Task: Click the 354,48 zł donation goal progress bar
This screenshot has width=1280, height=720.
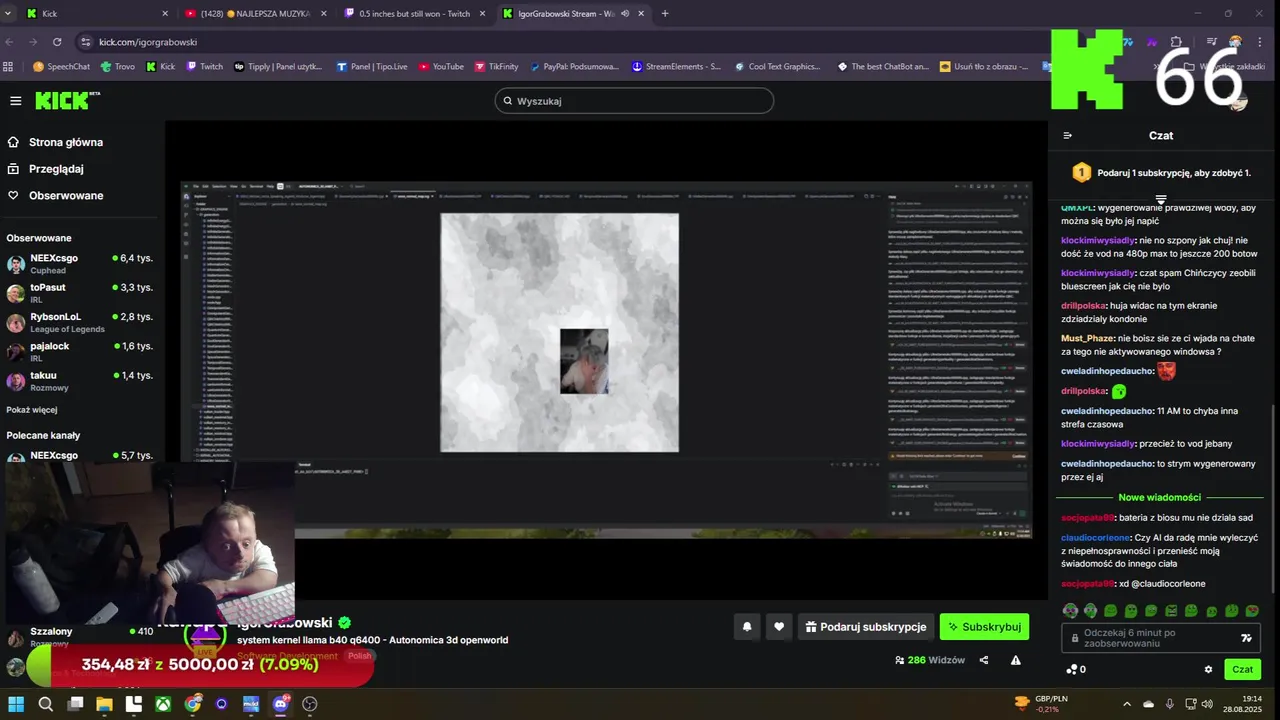Action: [x=199, y=664]
